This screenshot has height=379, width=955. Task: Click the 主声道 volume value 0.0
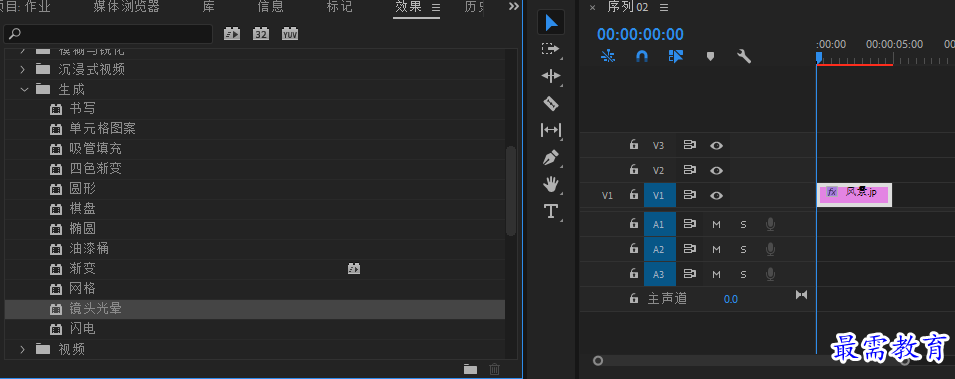click(x=730, y=299)
